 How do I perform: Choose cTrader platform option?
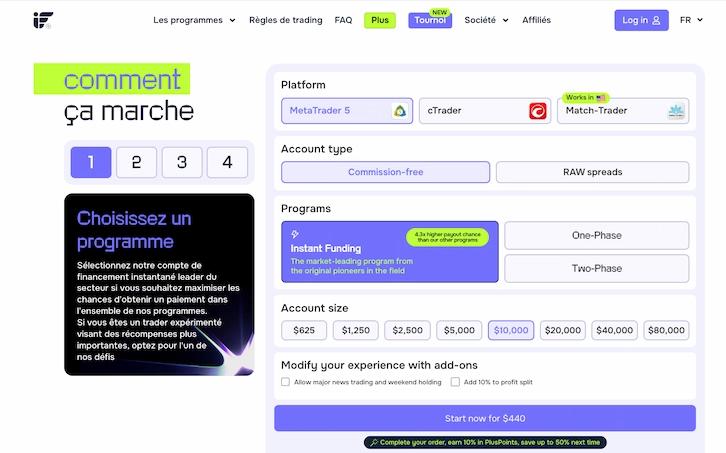[x=485, y=111]
